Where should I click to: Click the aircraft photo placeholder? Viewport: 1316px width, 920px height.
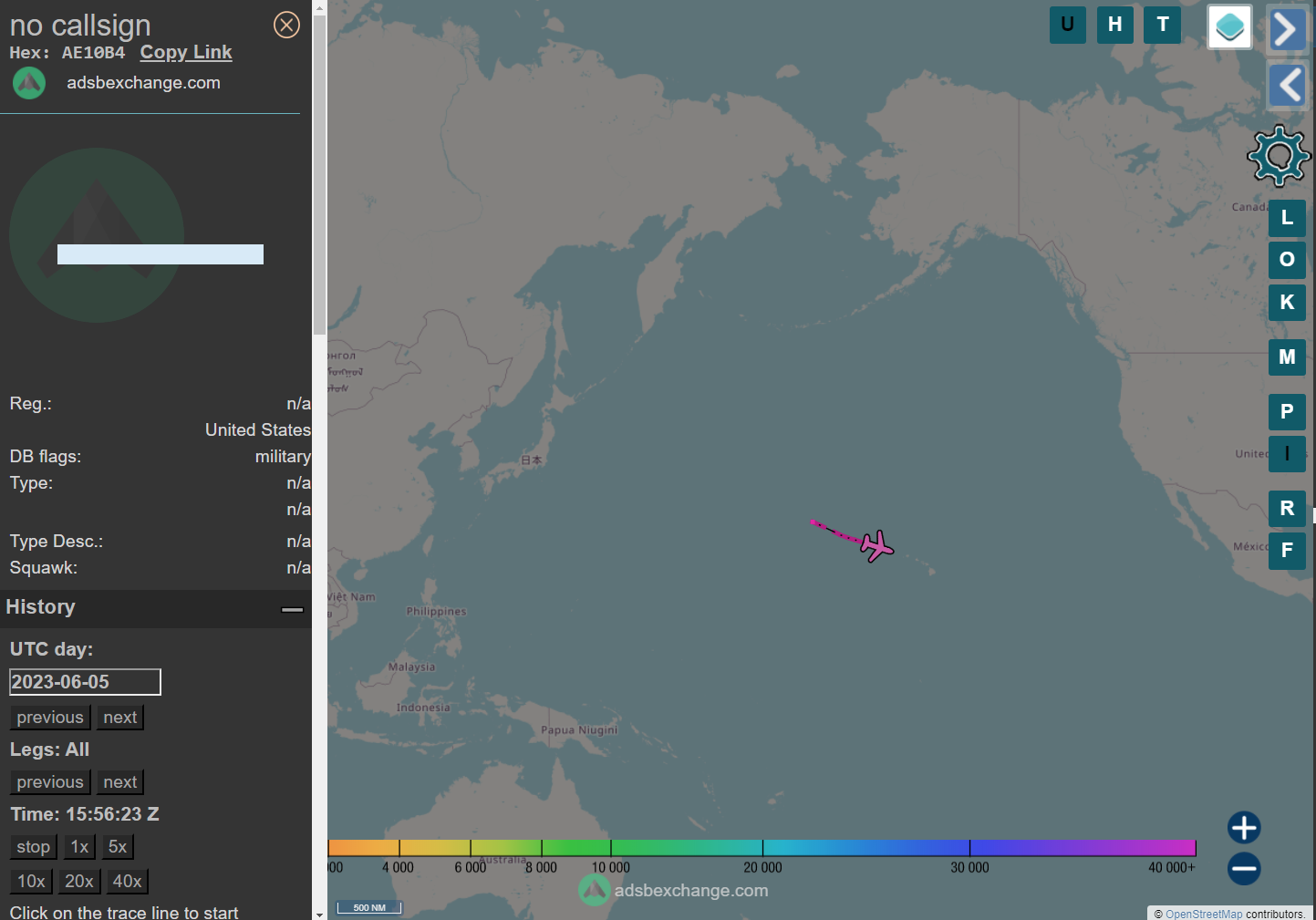[x=97, y=235]
